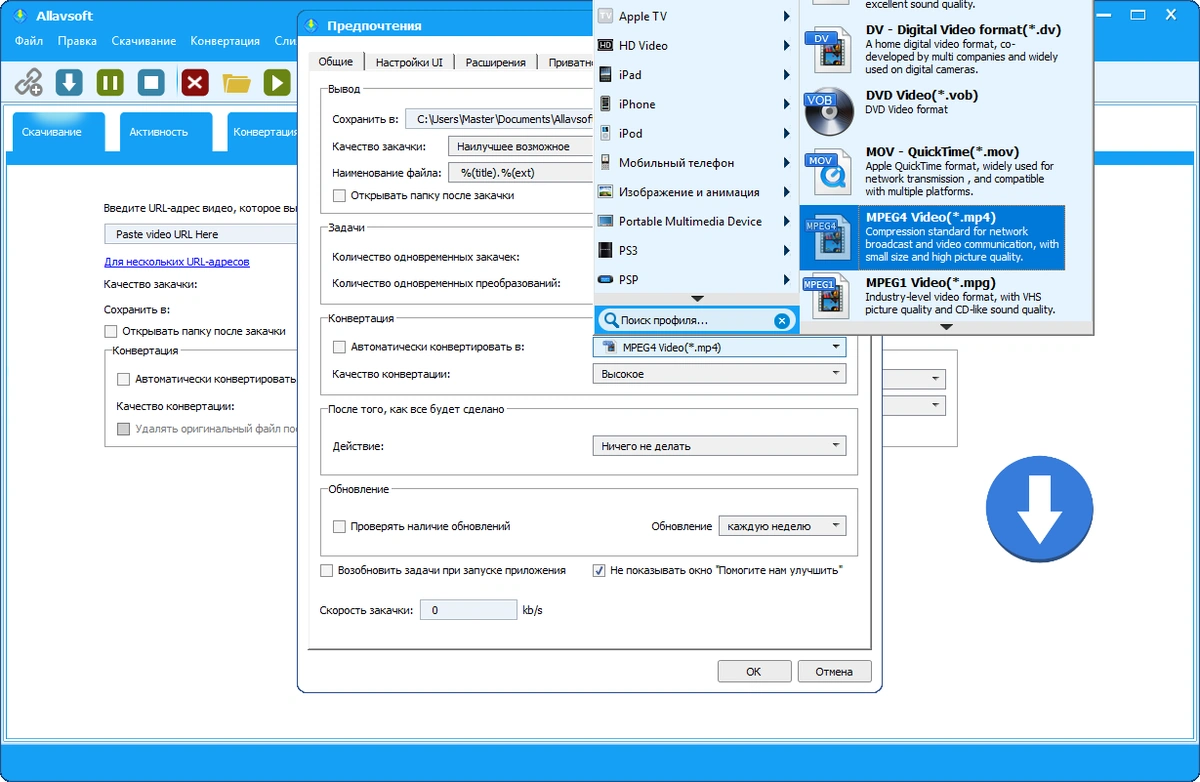The width and height of the screenshot is (1200, 782).
Task: Click OK button in Preferences
Action: click(754, 672)
